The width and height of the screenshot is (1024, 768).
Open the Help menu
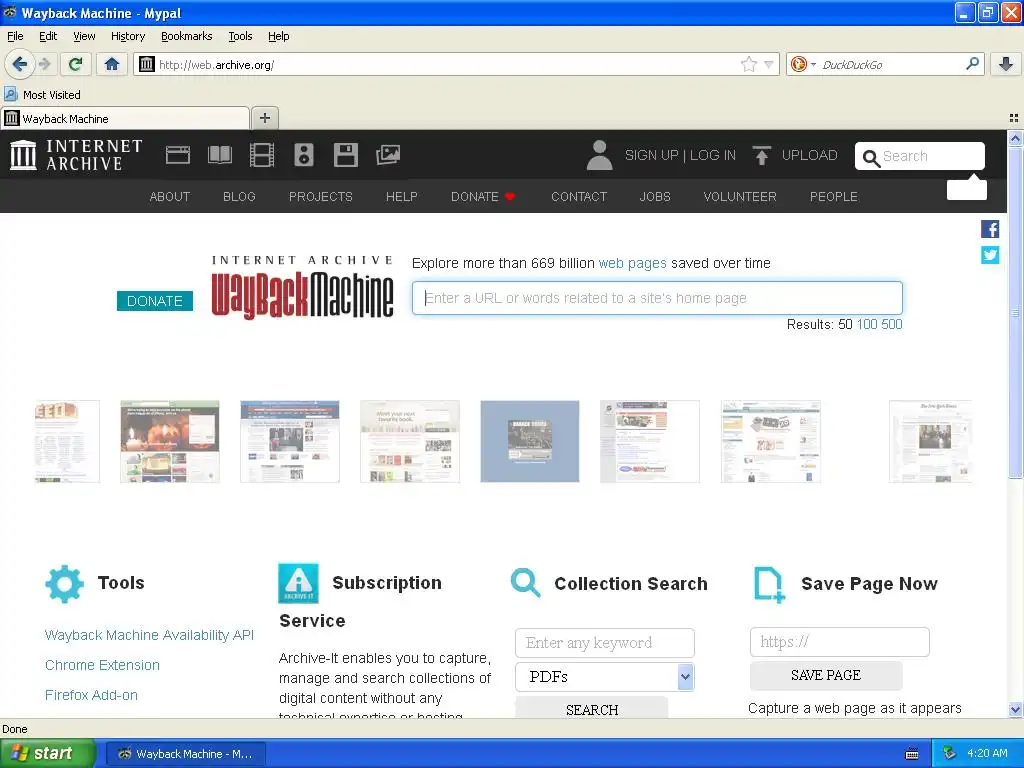pos(279,36)
